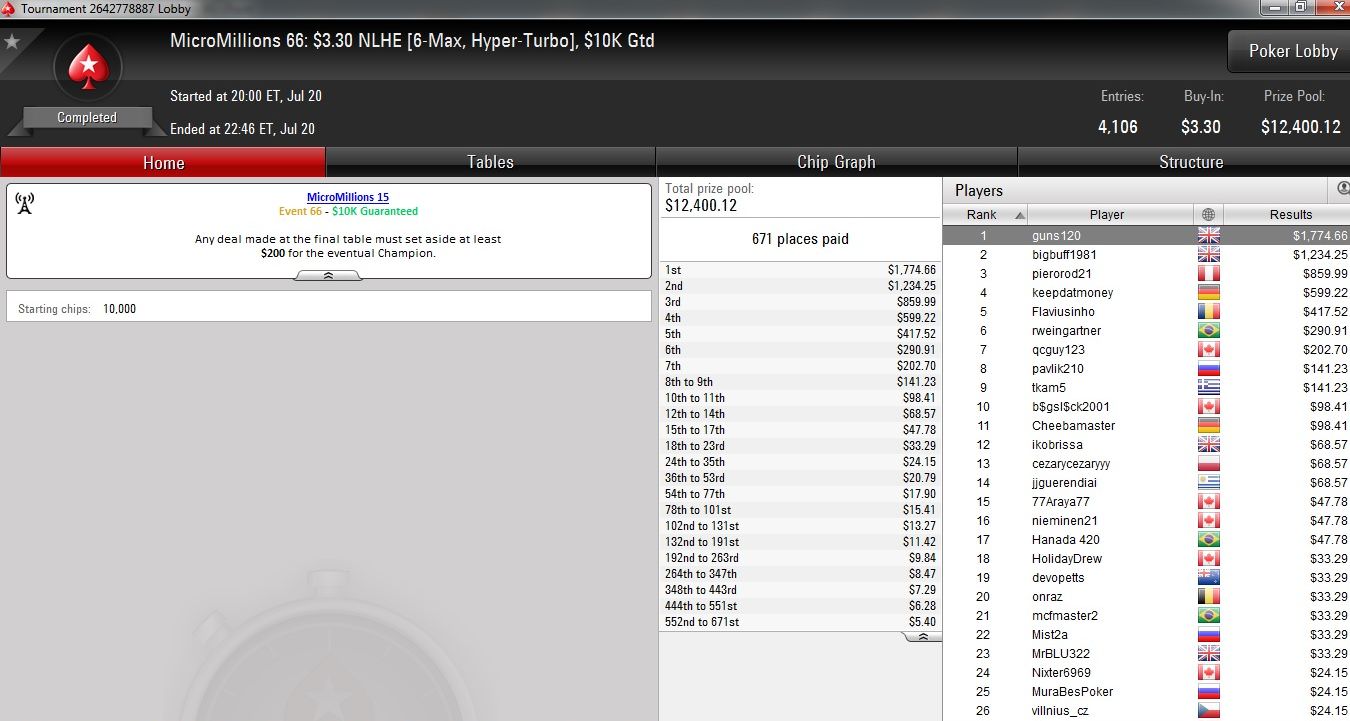Screen dimensions: 1350x721
Task: Click the PokerStars red spade logo
Action: coord(87,68)
